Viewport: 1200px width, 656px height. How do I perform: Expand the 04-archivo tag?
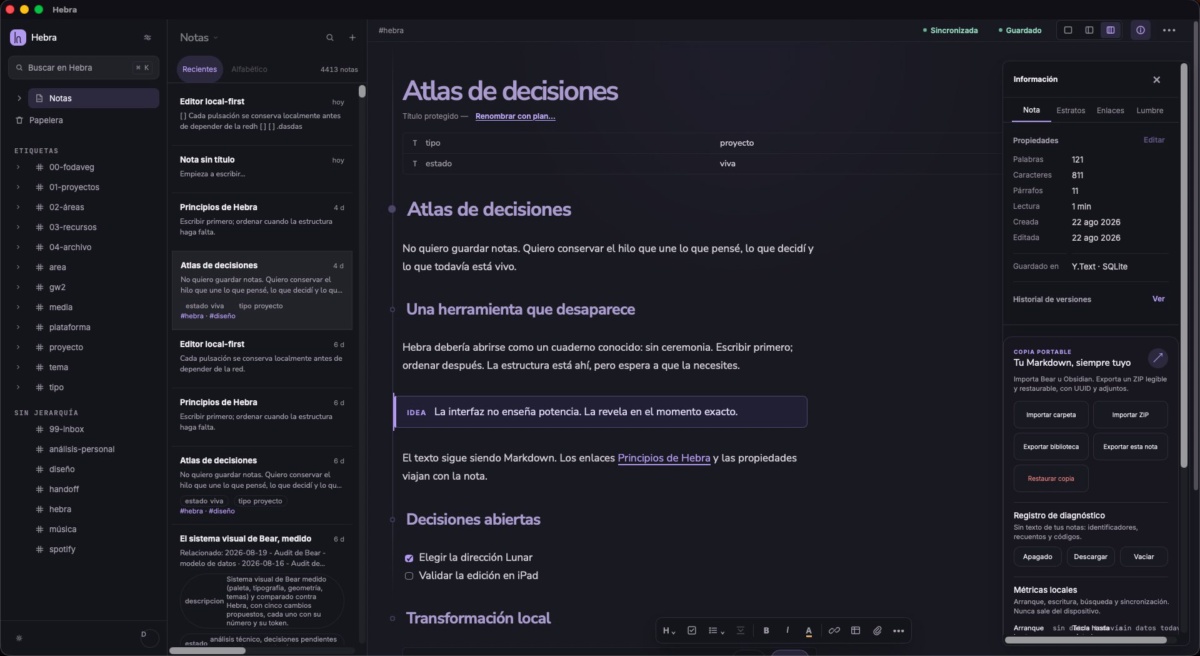(x=19, y=247)
